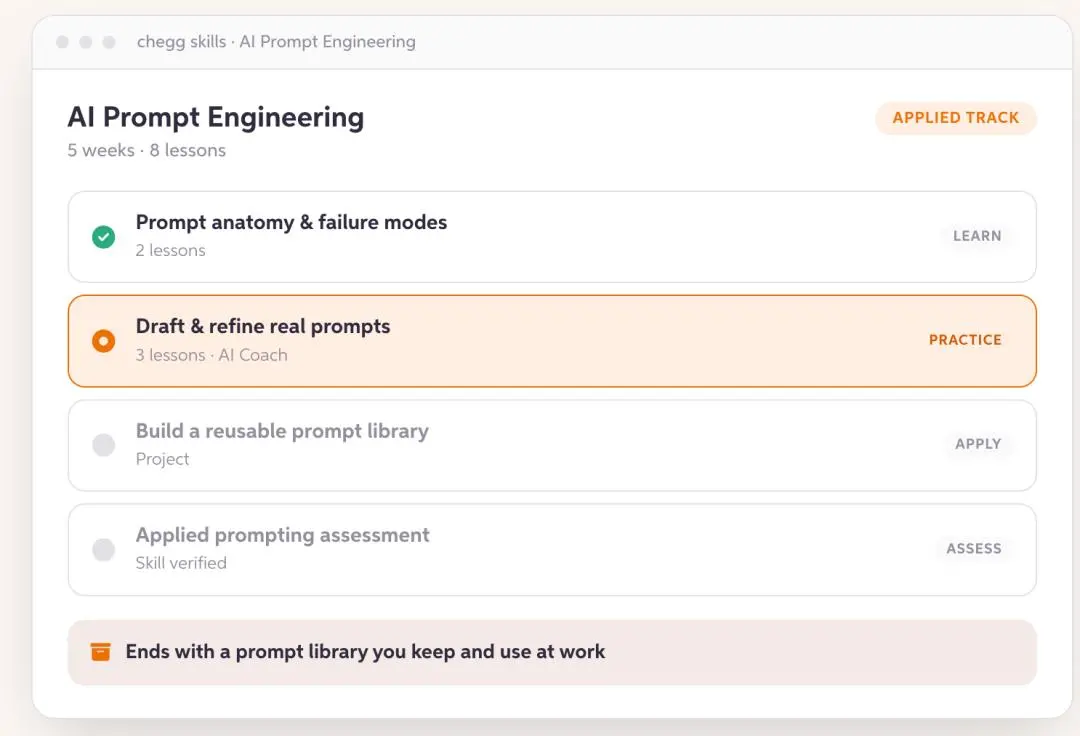Click the grey circle beside Applied prompting assessment
Viewport: 1080px width, 736px height.
103,549
